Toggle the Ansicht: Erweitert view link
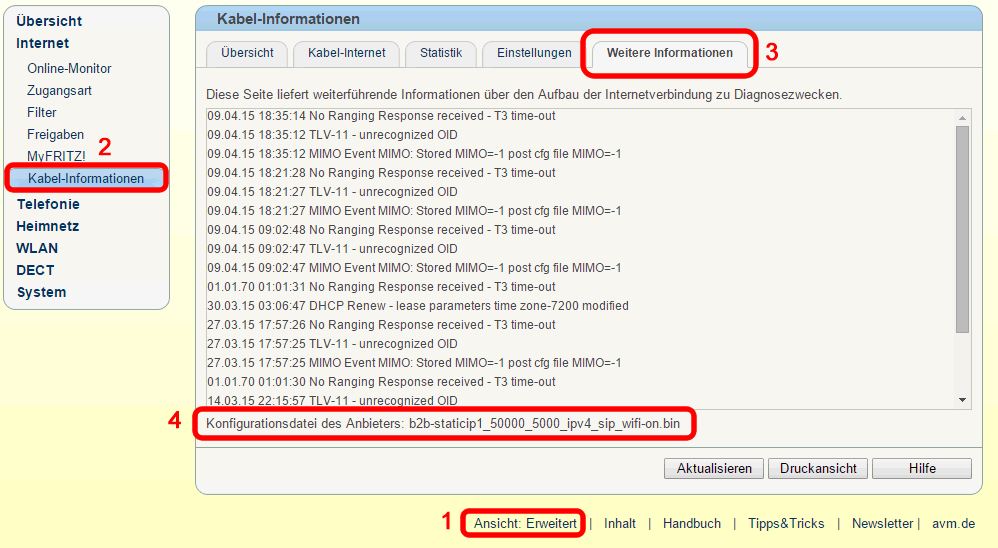This screenshot has height=548, width=998. [x=525, y=523]
